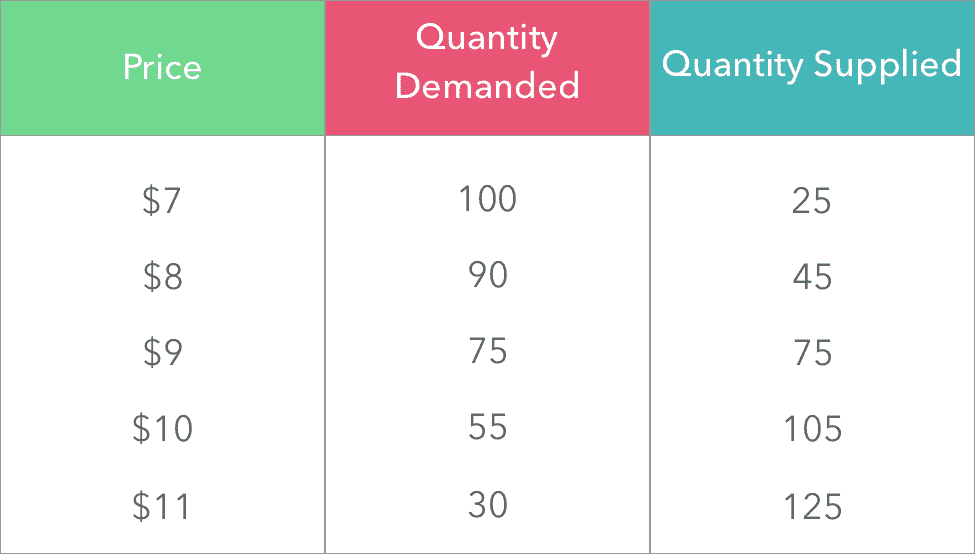The image size is (975, 554).
Task: Click quantity supplied value 105
Action: pos(813,429)
